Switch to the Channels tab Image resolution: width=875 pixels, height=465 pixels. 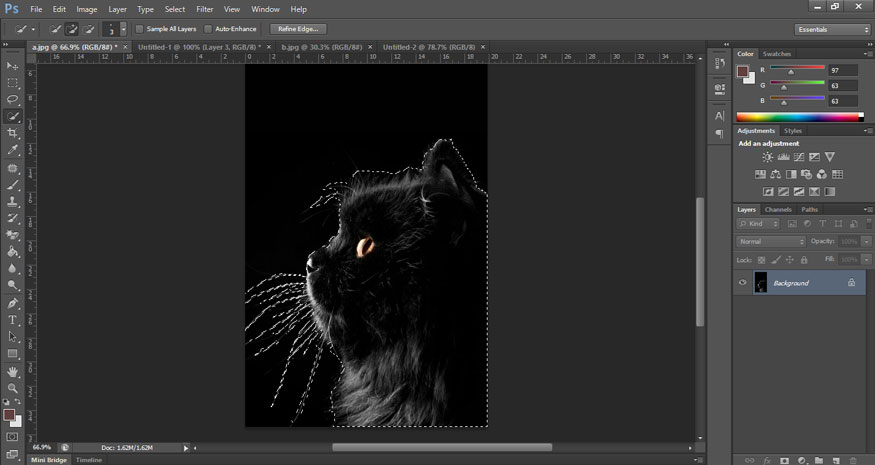[778, 209]
